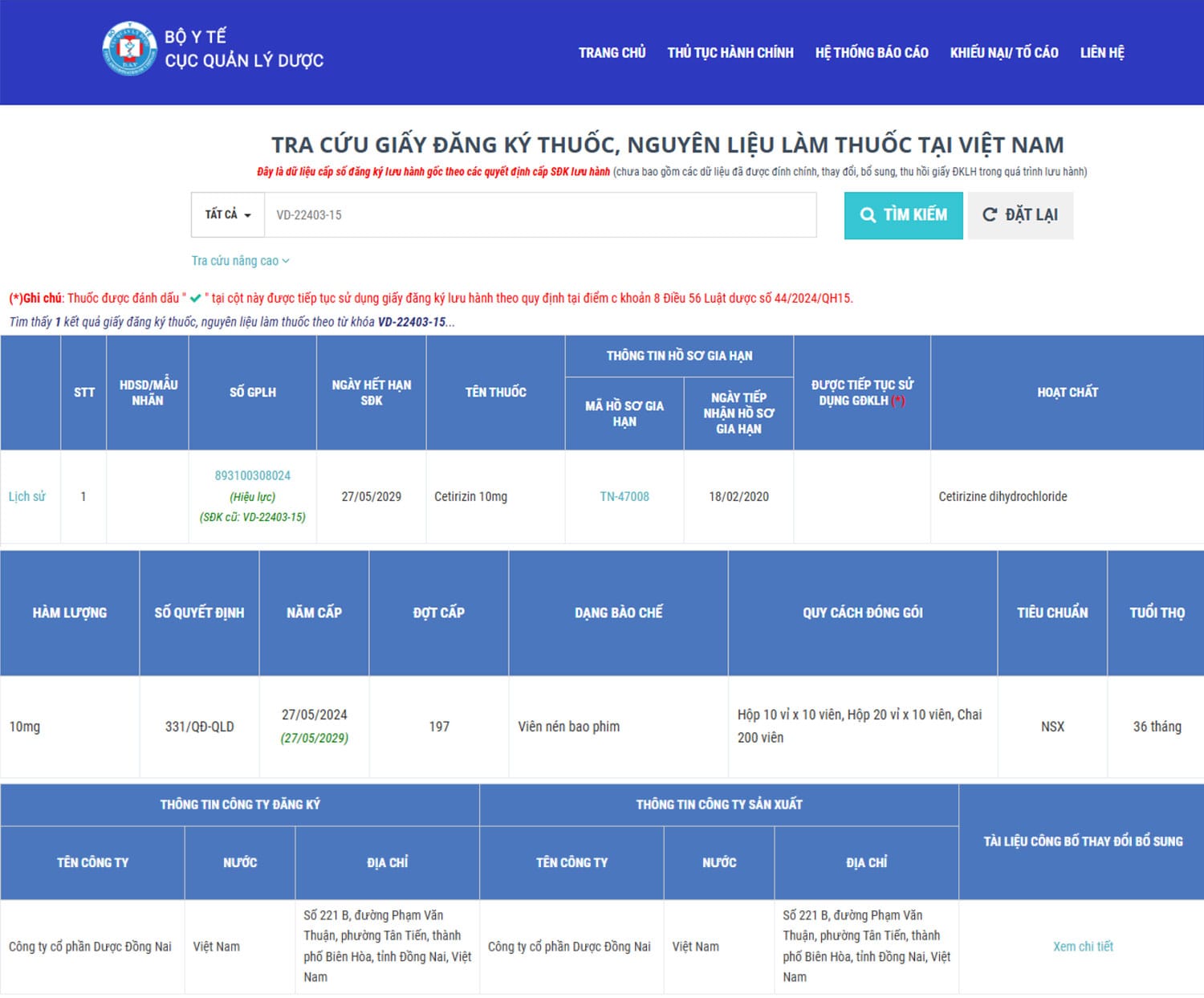Open THỦ TỤC HÀNH CHÍNH menu

click(x=730, y=52)
